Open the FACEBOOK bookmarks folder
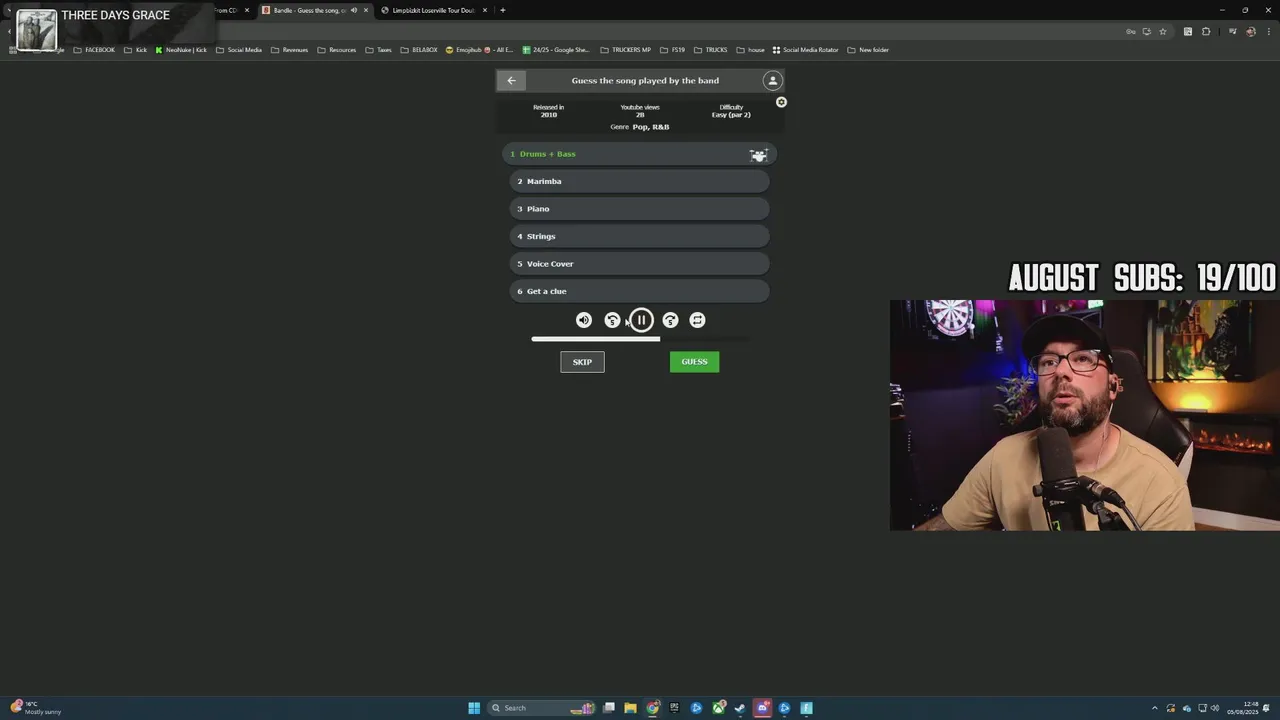Image resolution: width=1280 pixels, height=720 pixels. [94, 50]
